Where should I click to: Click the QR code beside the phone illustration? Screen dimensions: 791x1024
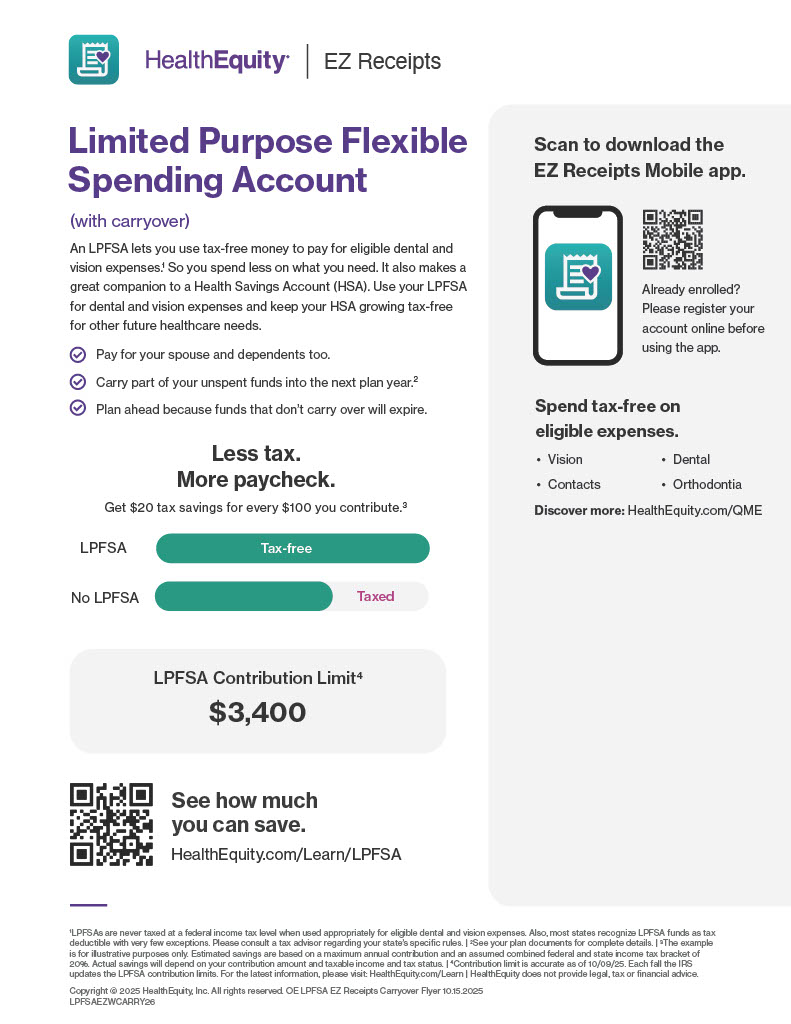tap(672, 239)
